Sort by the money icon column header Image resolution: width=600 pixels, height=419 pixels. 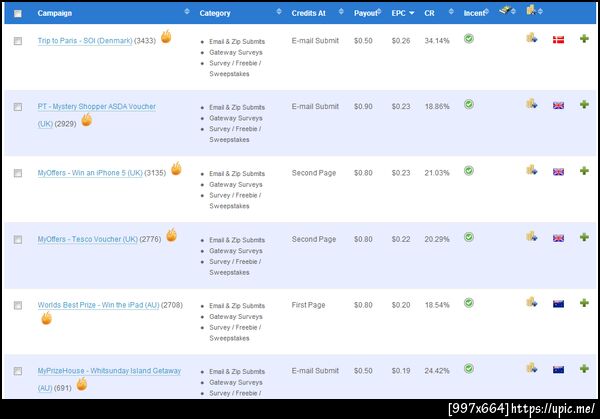click(505, 11)
